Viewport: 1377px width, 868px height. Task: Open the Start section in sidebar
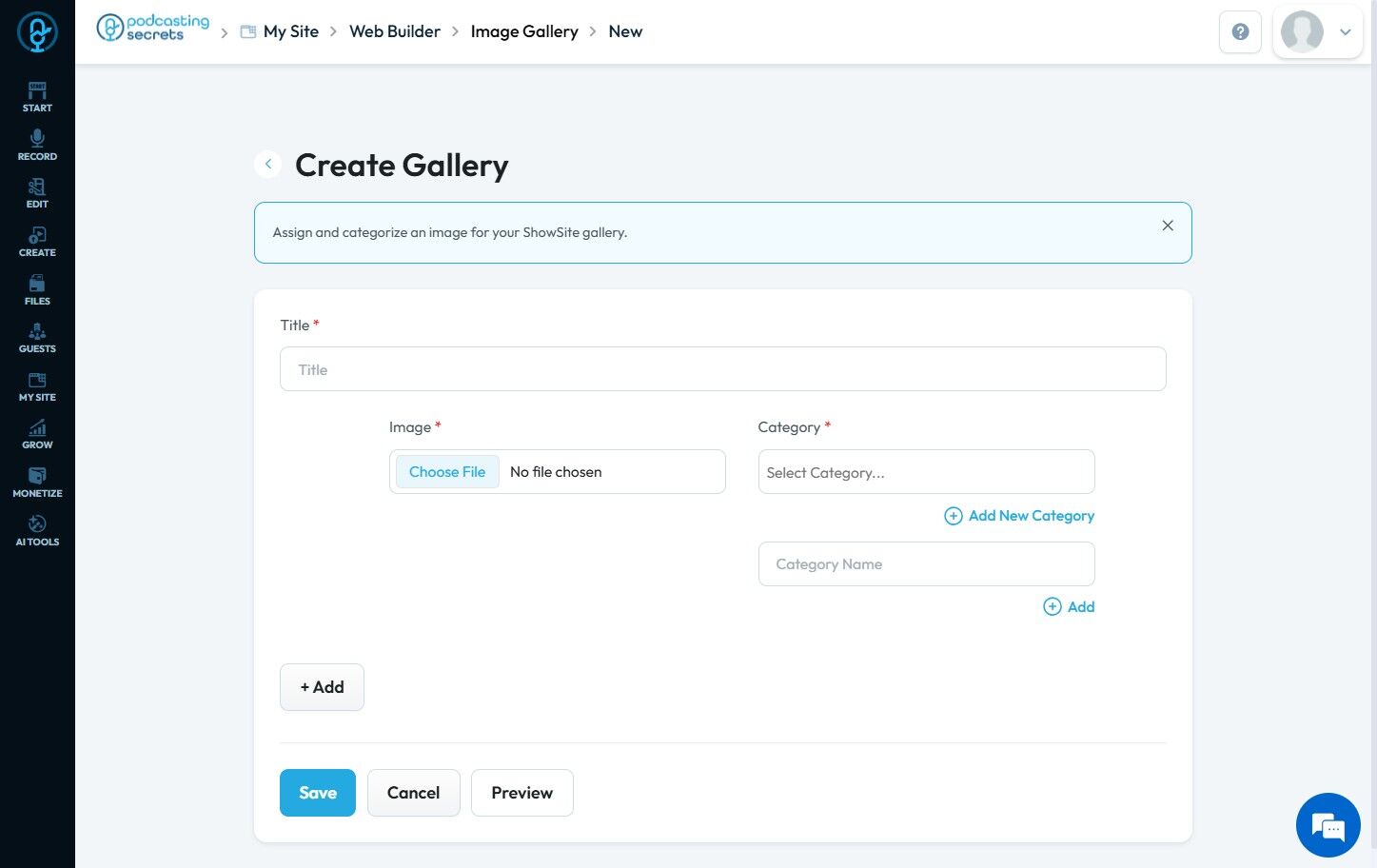pos(37,96)
